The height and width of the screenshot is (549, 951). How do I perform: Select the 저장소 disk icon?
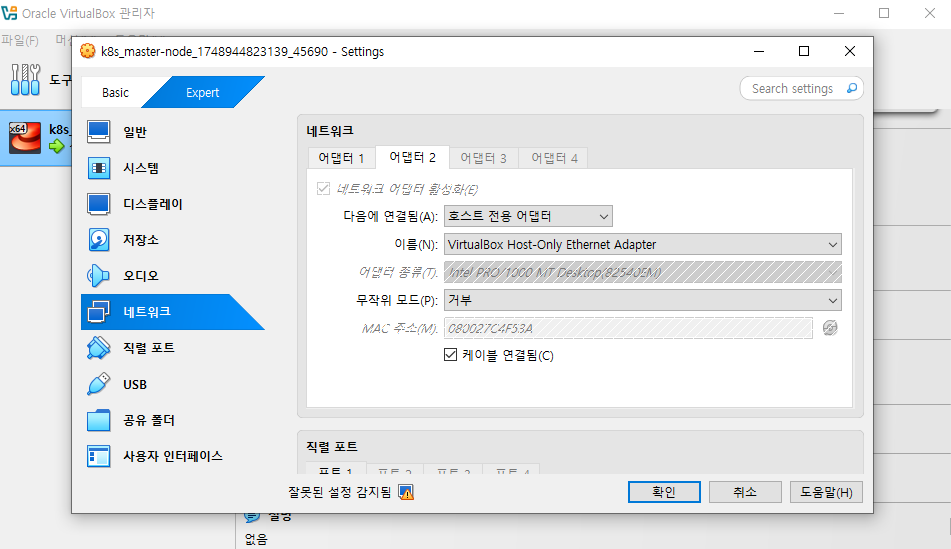pyautogui.click(x=98, y=240)
